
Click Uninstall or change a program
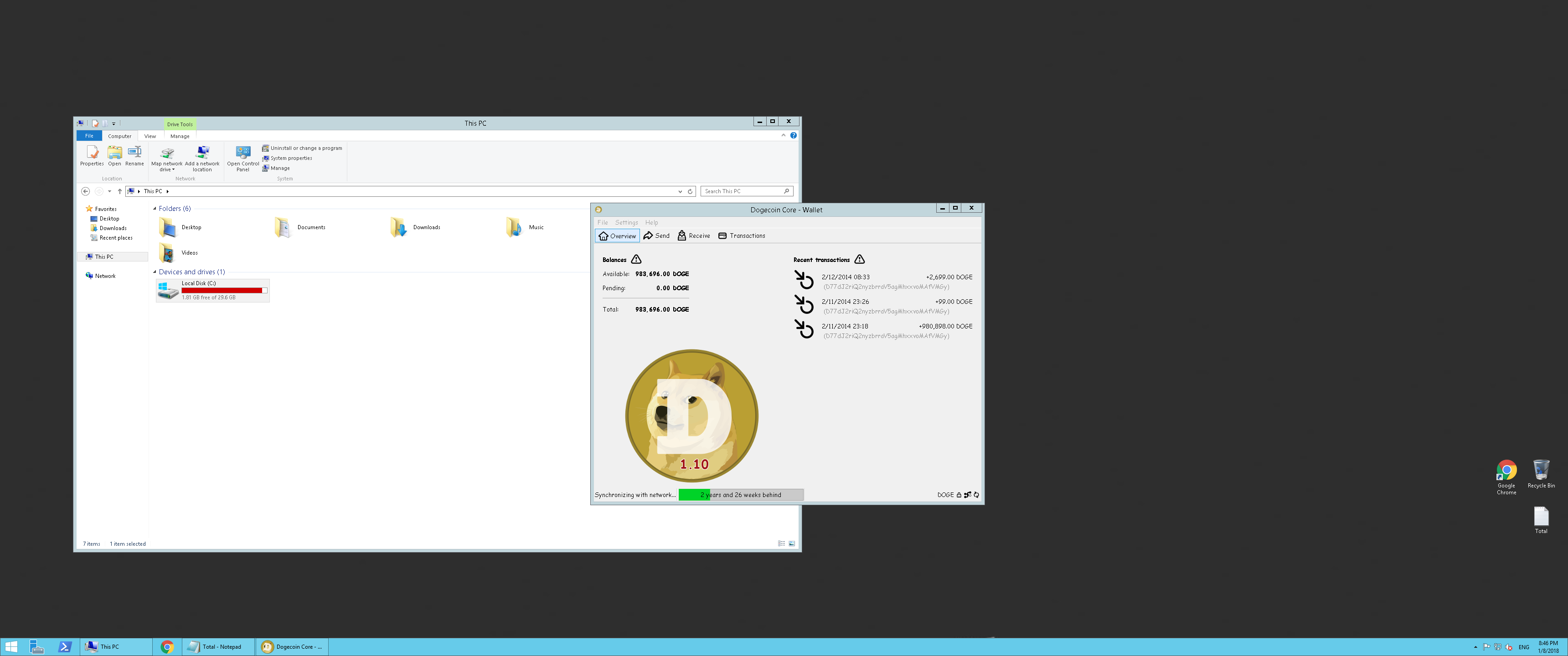coord(302,149)
